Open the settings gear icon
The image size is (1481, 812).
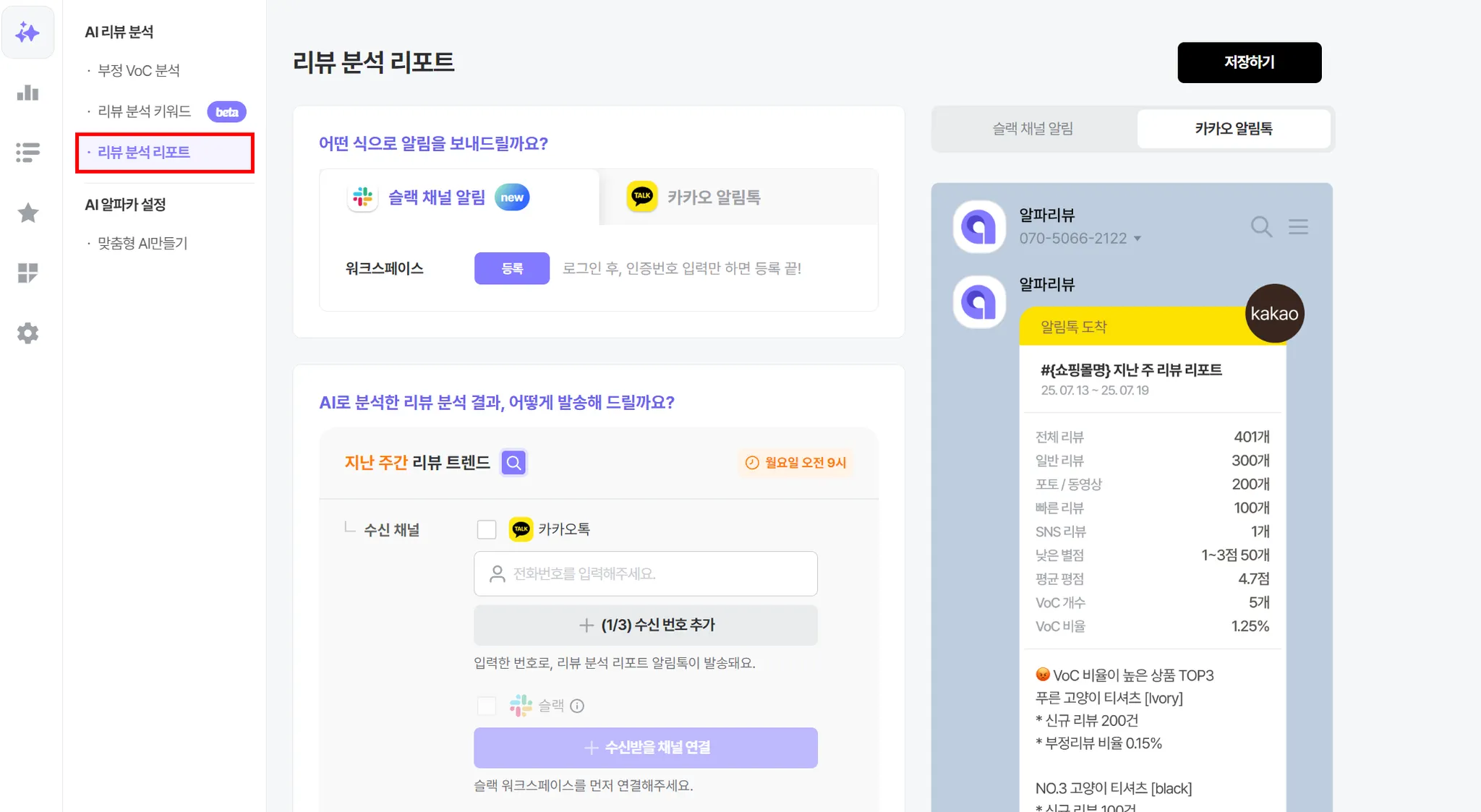tap(27, 333)
